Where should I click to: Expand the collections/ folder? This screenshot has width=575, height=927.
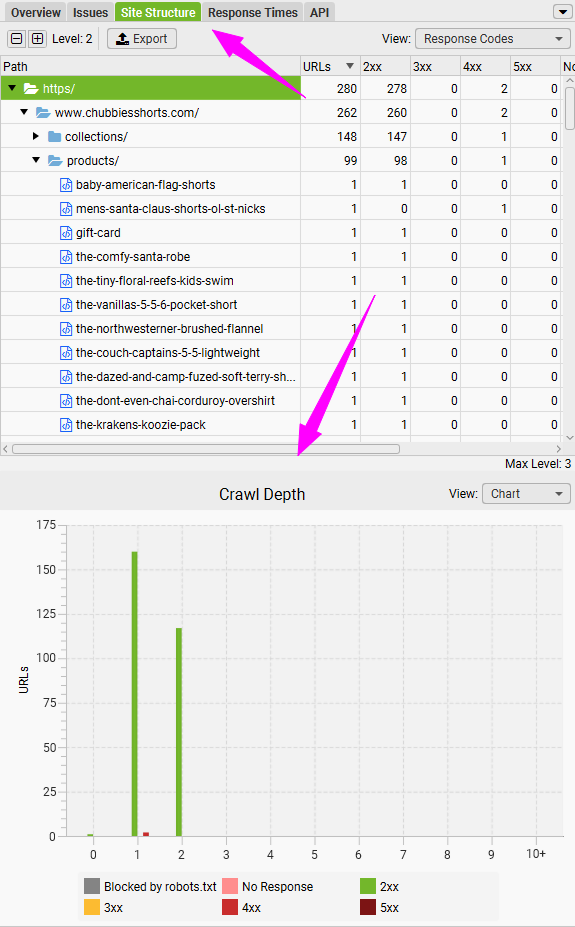(x=35, y=137)
